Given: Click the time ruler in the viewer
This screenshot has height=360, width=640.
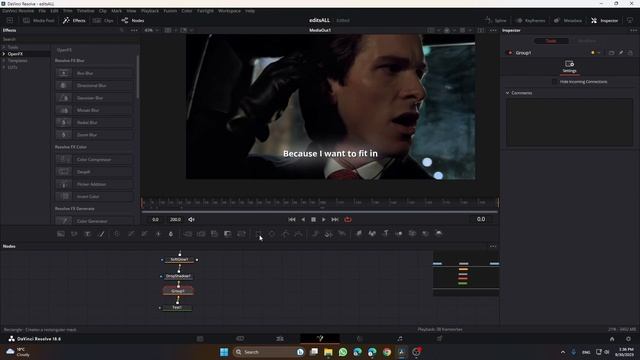Looking at the screenshot, I should pos(320,202).
